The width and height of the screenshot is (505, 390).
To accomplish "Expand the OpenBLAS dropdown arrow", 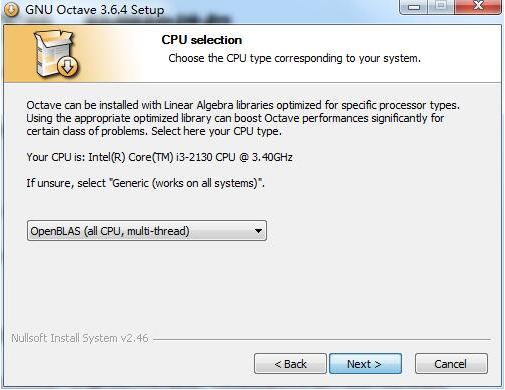I will click(x=258, y=231).
